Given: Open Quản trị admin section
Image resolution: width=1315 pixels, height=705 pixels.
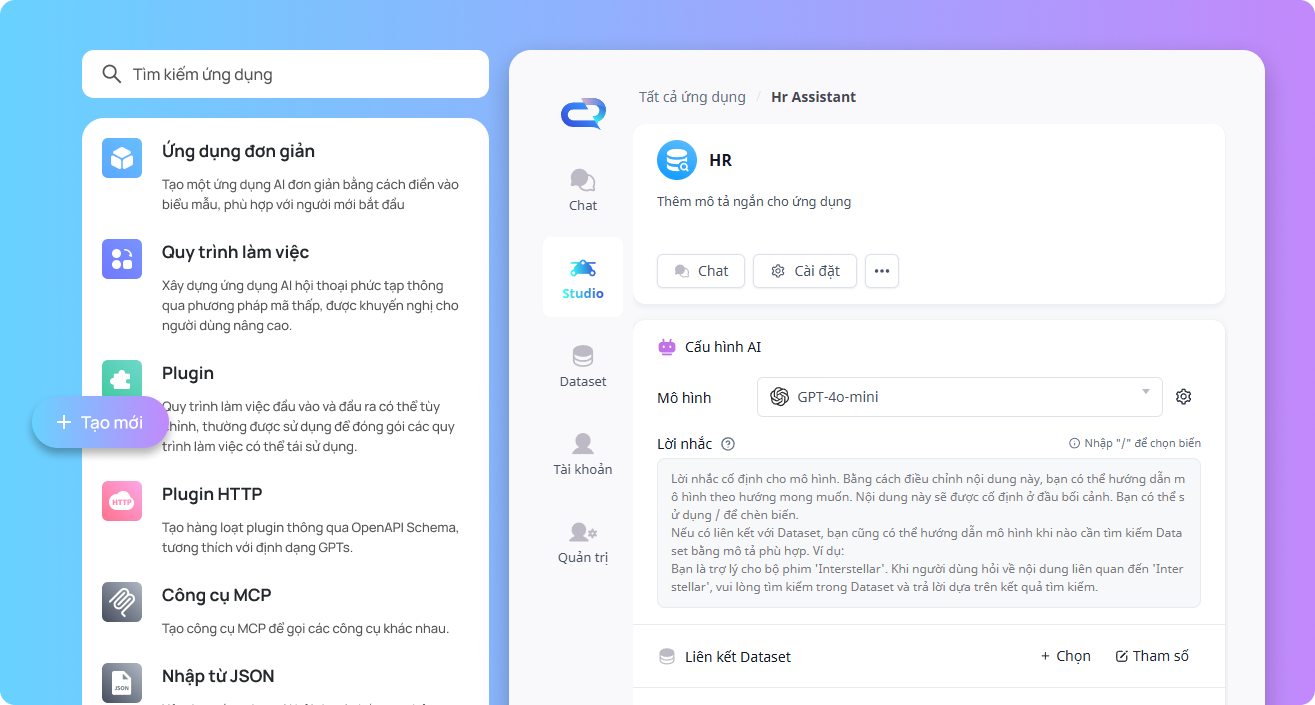Looking at the screenshot, I should (582, 542).
